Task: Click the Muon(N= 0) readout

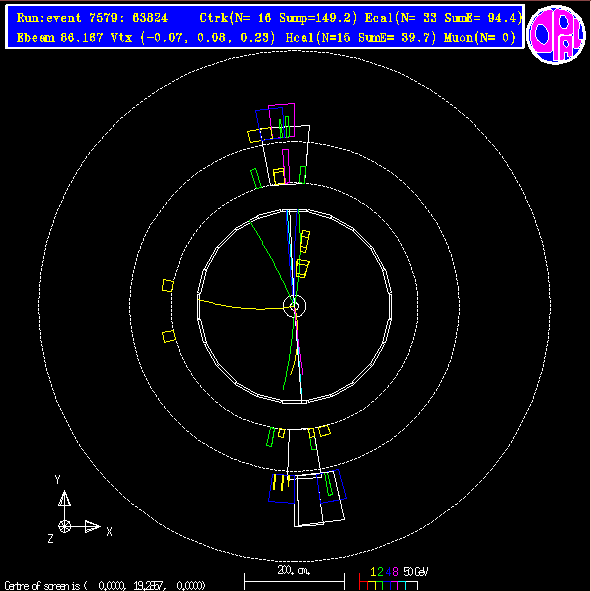Action: (480, 37)
